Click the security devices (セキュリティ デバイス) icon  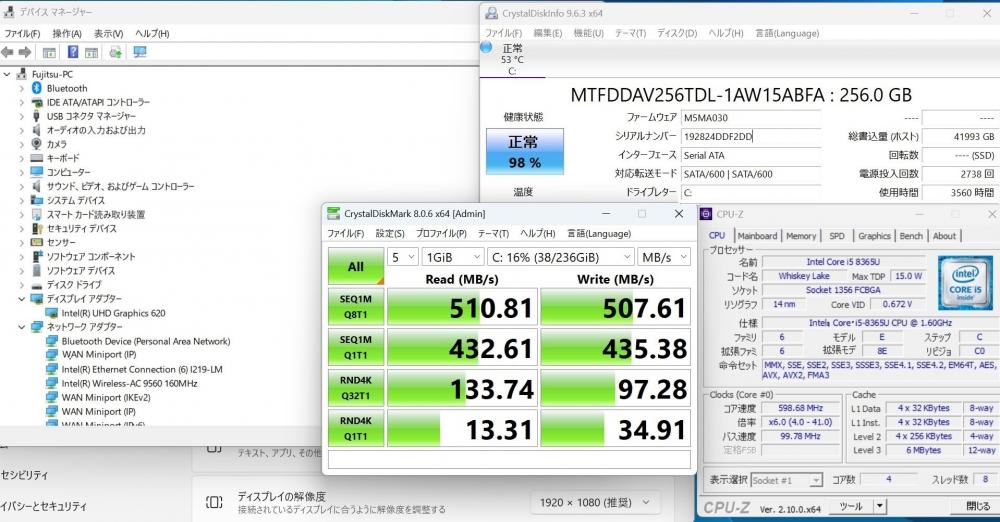[37, 228]
